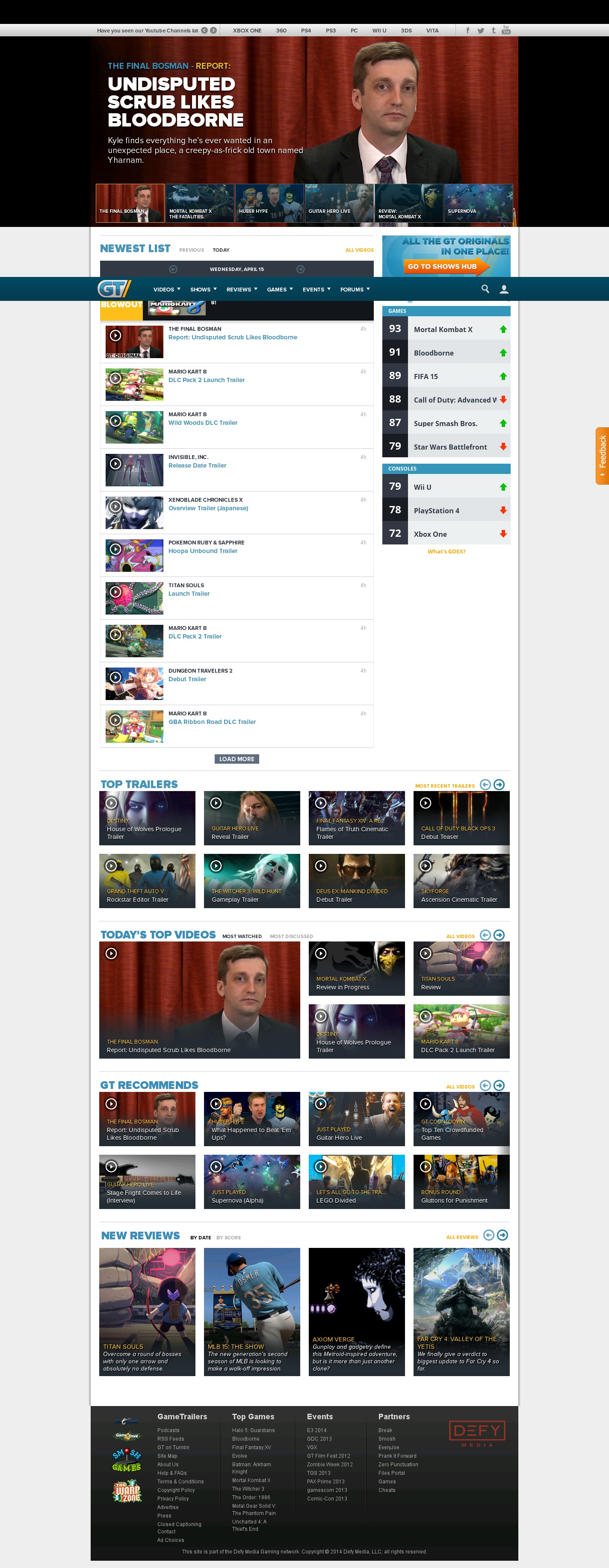The image size is (609, 1568).
Task: Open the Mortal Kombat X Fatalities carousel thumbnail
Action: coord(200,203)
